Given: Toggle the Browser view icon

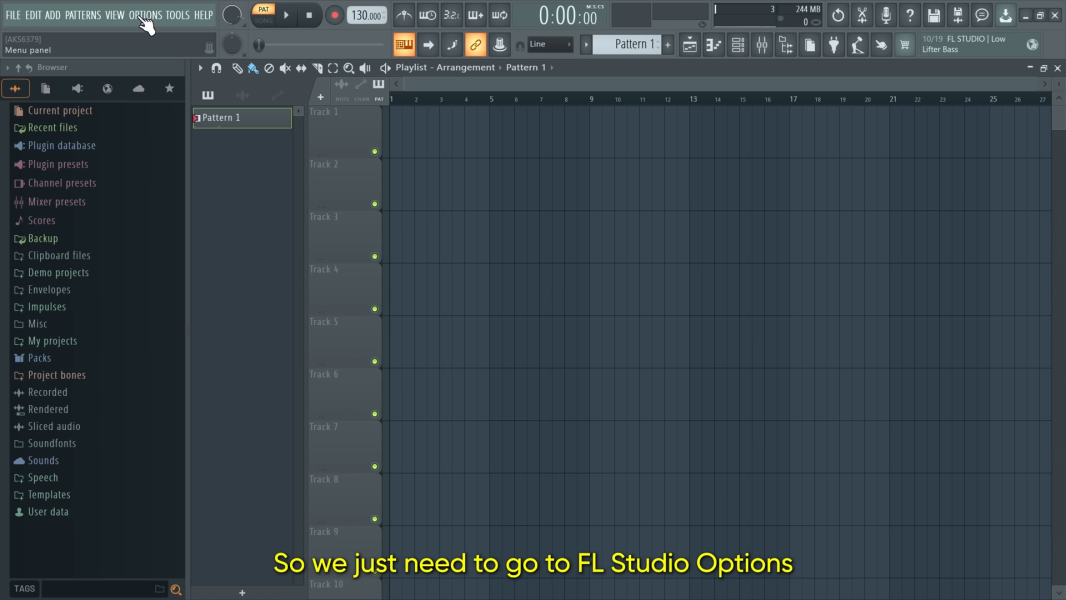Looking at the screenshot, I should 786,45.
